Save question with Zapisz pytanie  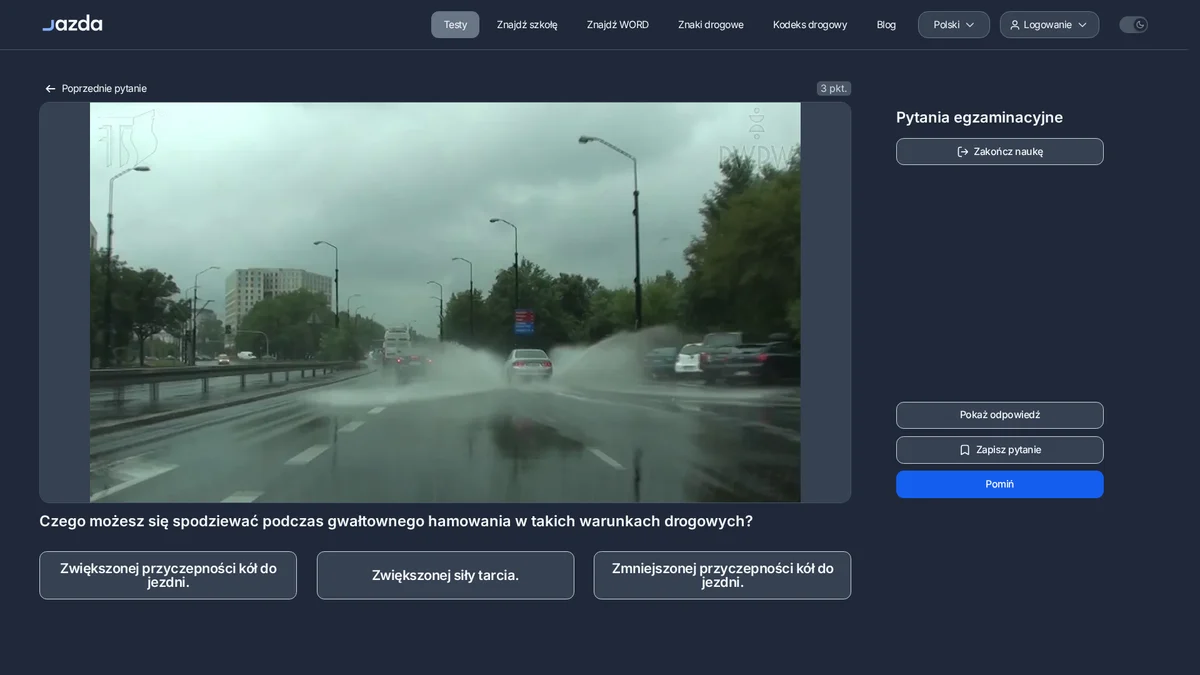click(1000, 450)
